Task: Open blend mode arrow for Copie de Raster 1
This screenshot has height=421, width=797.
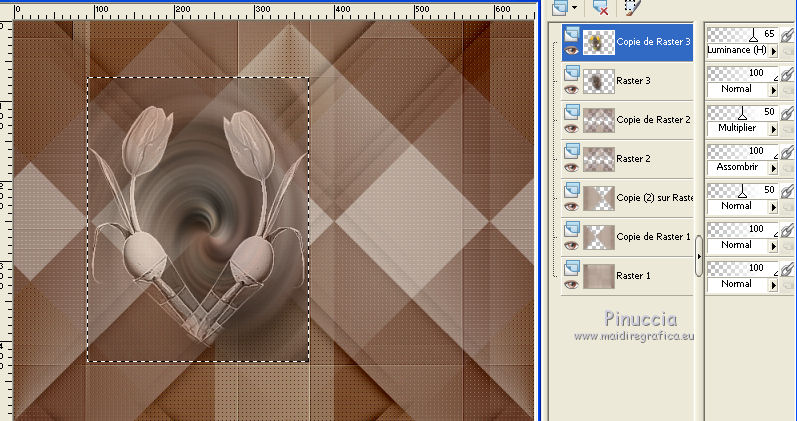Action: (774, 246)
